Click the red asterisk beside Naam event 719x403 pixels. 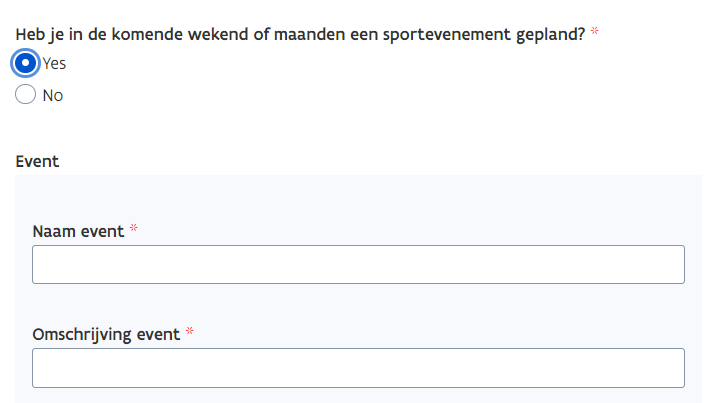(x=134, y=230)
